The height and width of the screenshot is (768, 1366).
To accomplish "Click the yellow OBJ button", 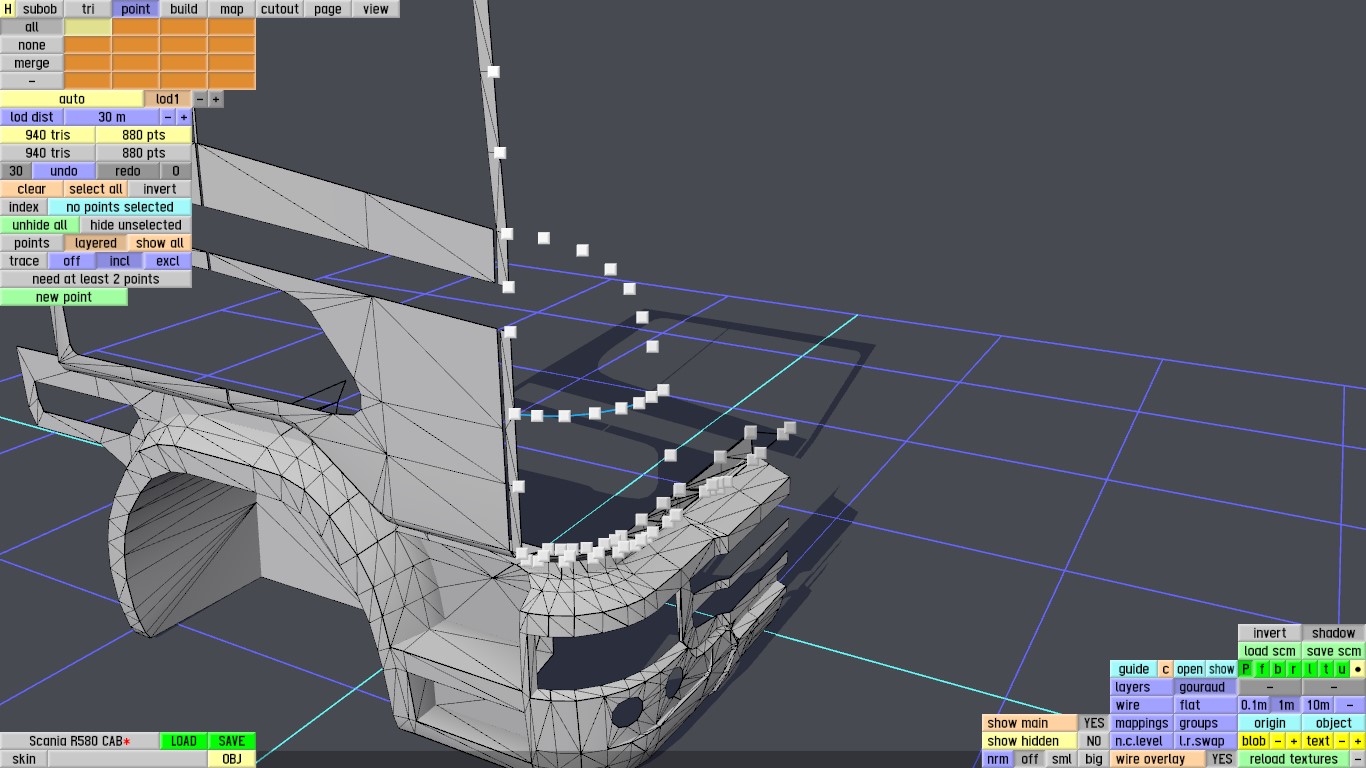I will pos(232,759).
